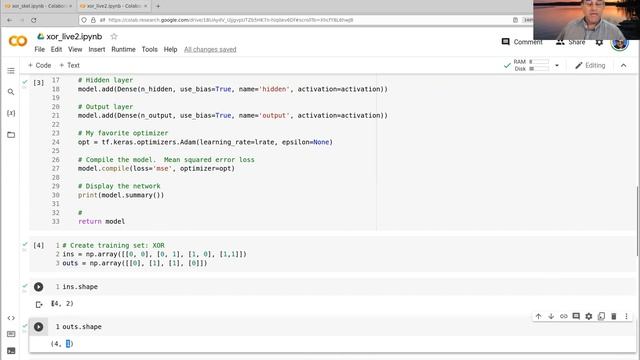Open the Help menu

tap(170, 49)
